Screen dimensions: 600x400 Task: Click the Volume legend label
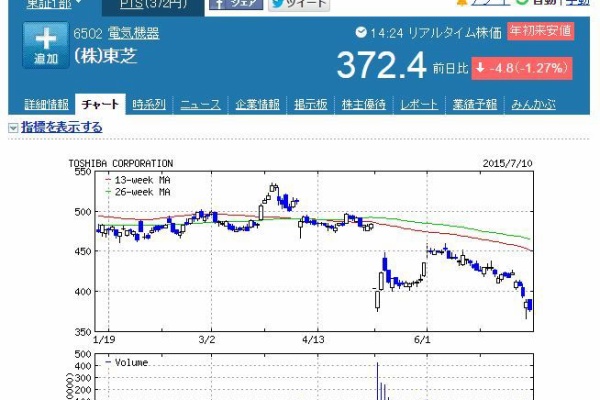pos(127,362)
